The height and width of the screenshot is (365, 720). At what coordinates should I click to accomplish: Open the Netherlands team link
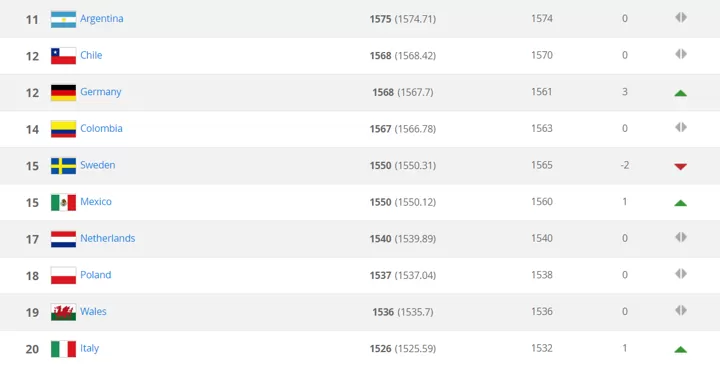(107, 238)
